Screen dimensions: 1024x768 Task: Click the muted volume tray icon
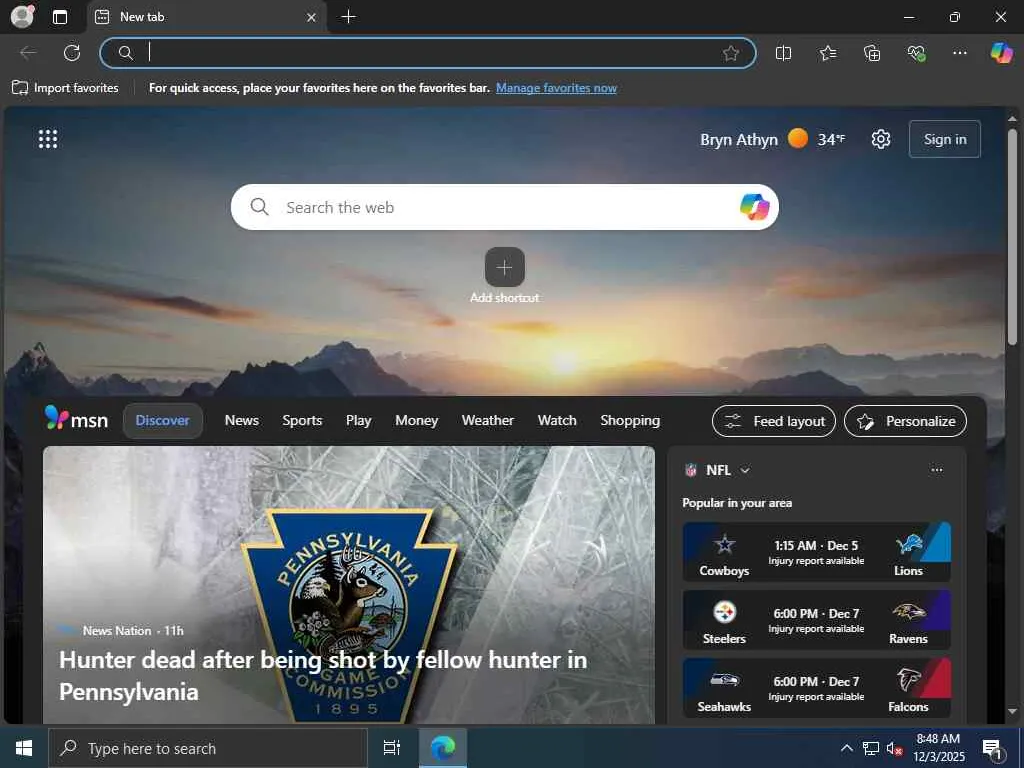tap(894, 748)
